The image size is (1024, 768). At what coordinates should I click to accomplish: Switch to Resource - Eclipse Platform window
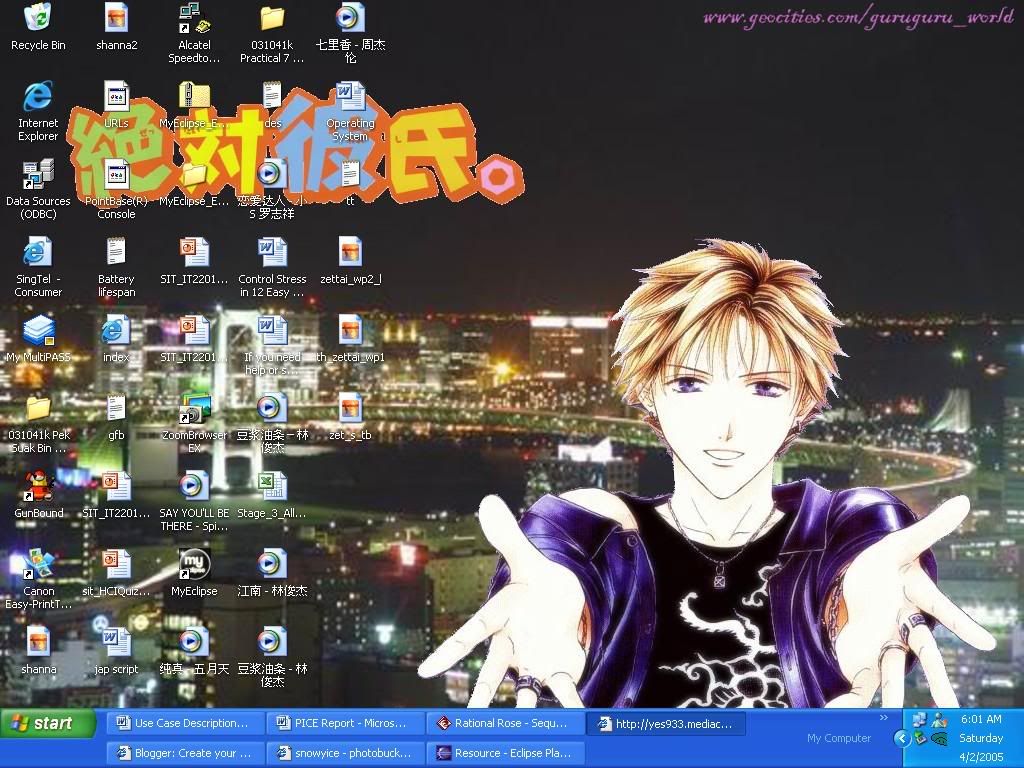(504, 753)
